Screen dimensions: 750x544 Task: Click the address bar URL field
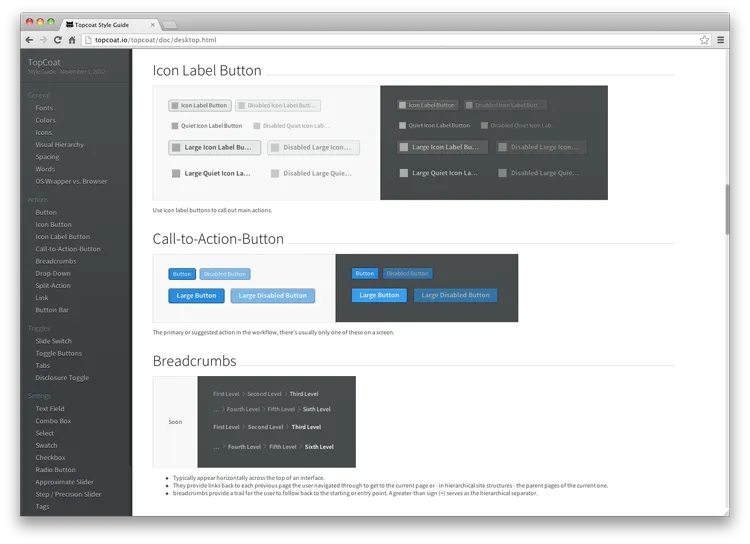(x=391, y=40)
